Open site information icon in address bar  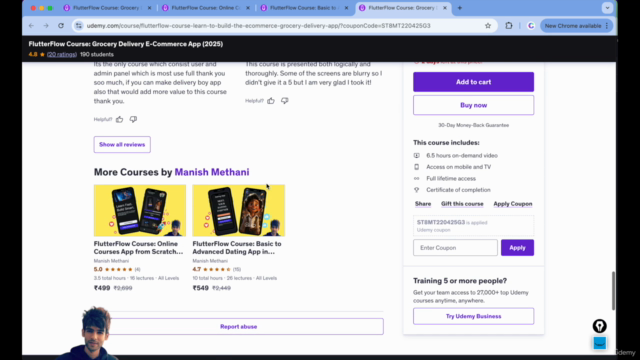pyautogui.click(x=79, y=26)
